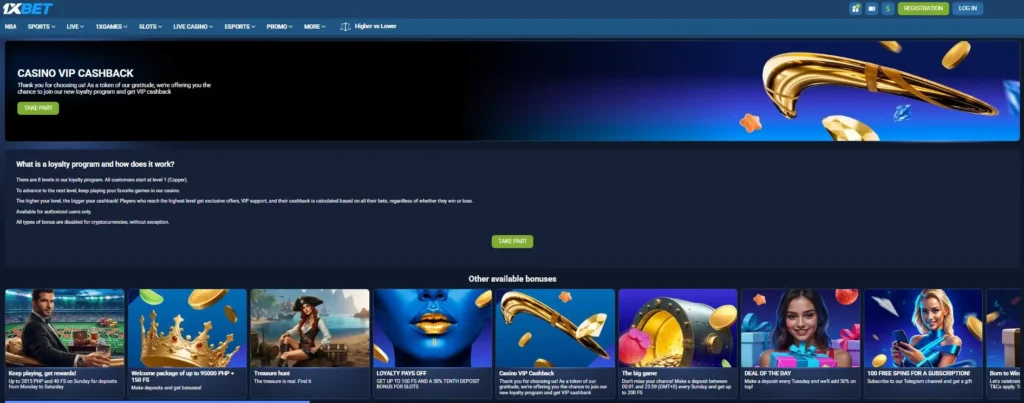
Task: Open the gift bonuses icon in header
Action: (855, 8)
